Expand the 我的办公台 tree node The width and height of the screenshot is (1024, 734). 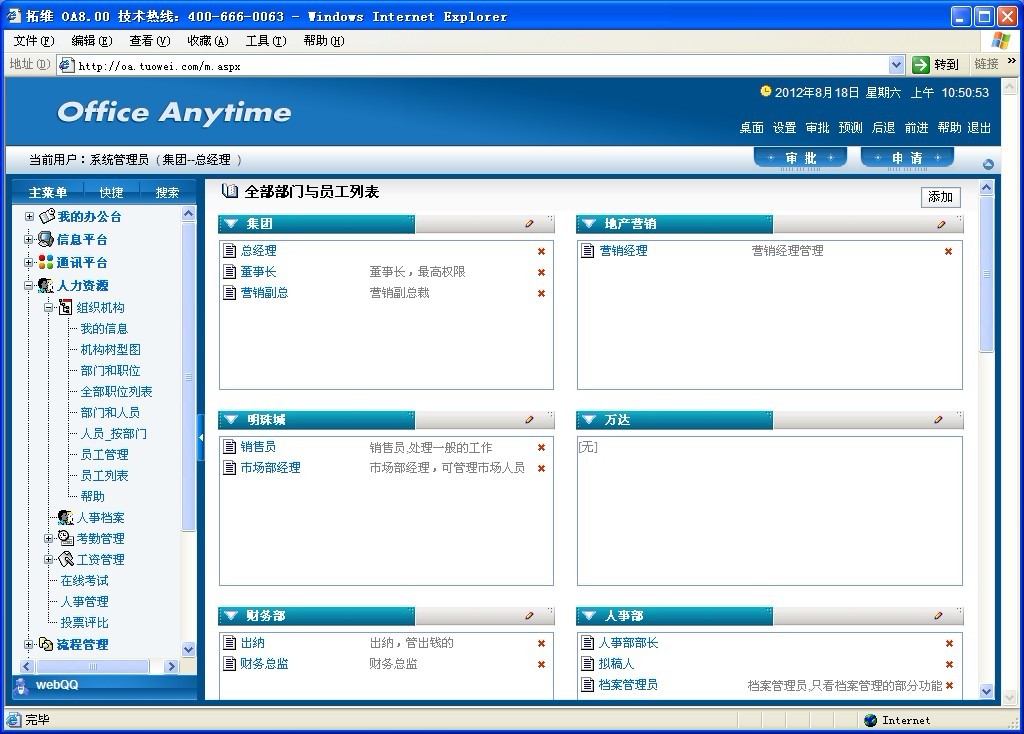[29, 217]
